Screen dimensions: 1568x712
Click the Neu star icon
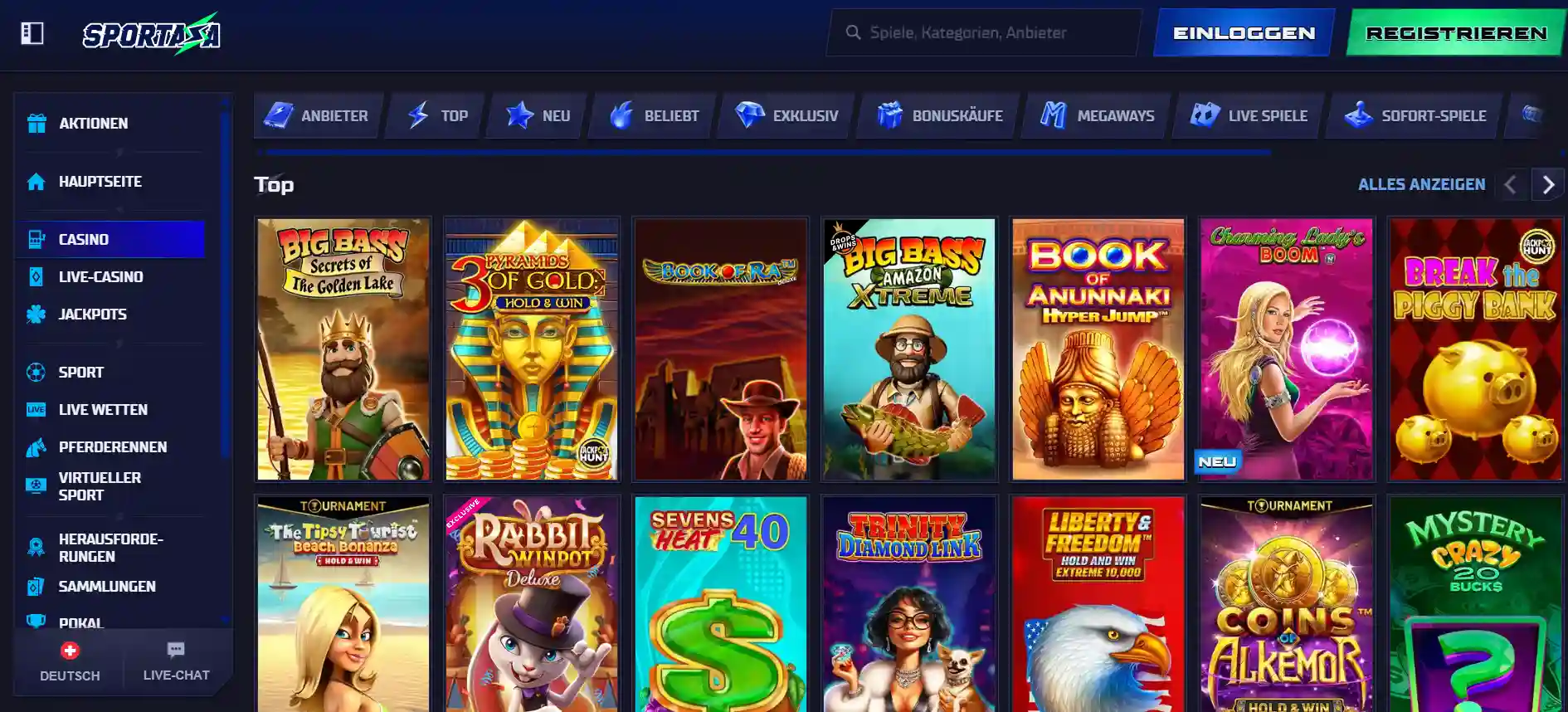(x=520, y=115)
